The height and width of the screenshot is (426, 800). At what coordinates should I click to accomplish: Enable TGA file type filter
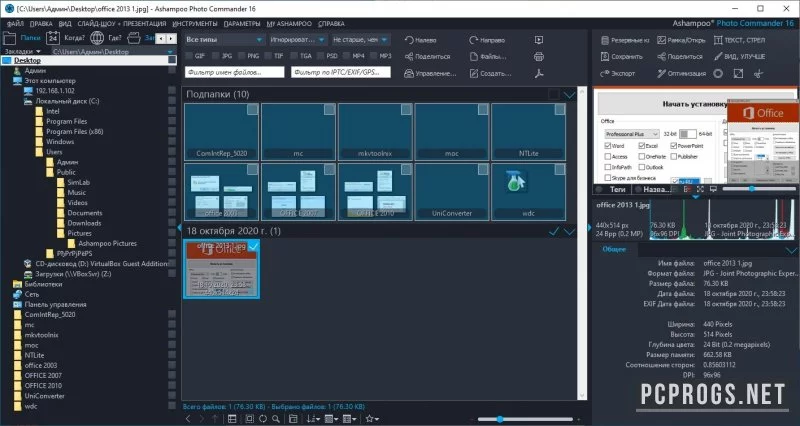click(294, 56)
